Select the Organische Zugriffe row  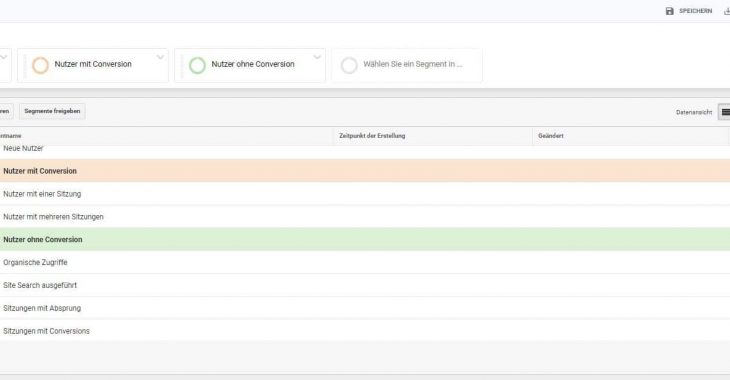point(365,262)
